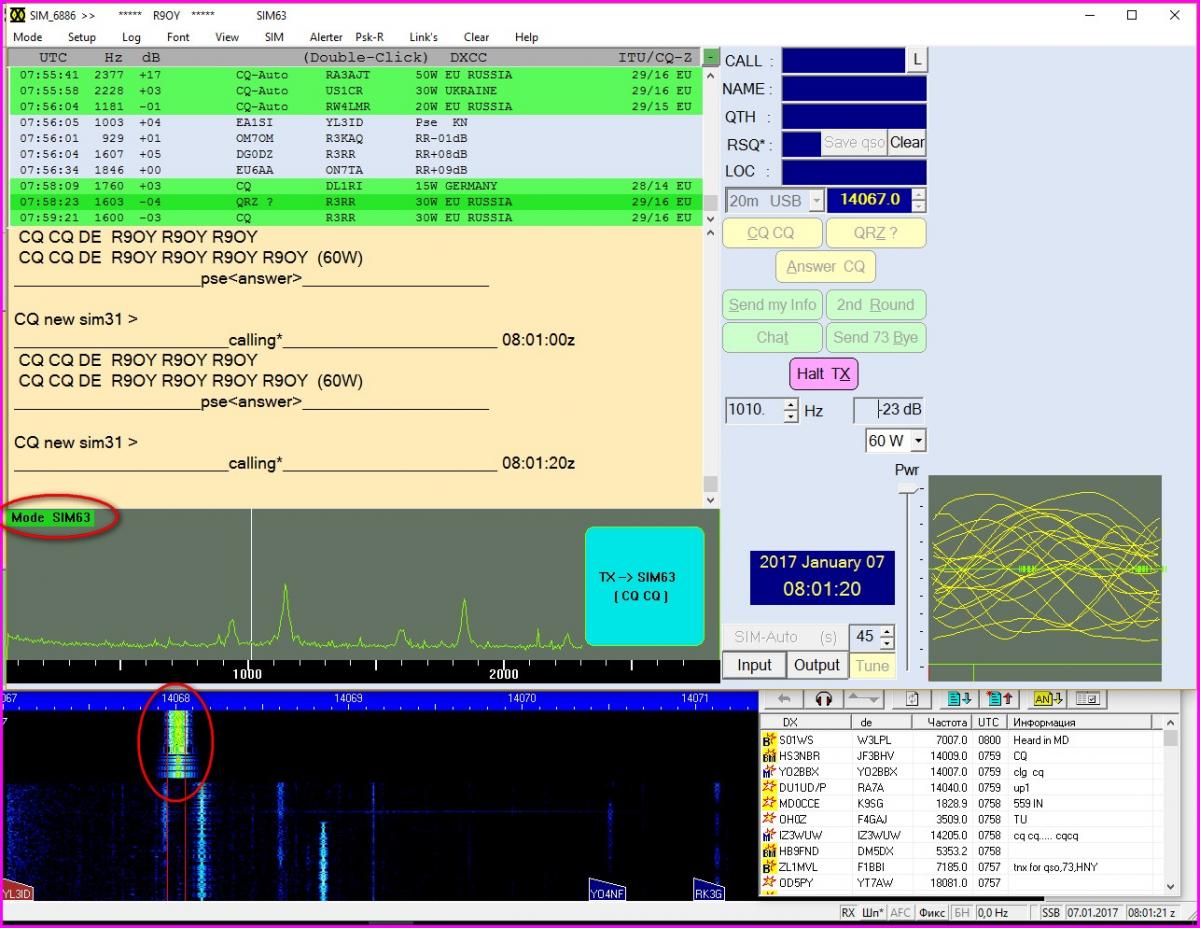Click the Pwr vertical slider handle

[x=908, y=488]
